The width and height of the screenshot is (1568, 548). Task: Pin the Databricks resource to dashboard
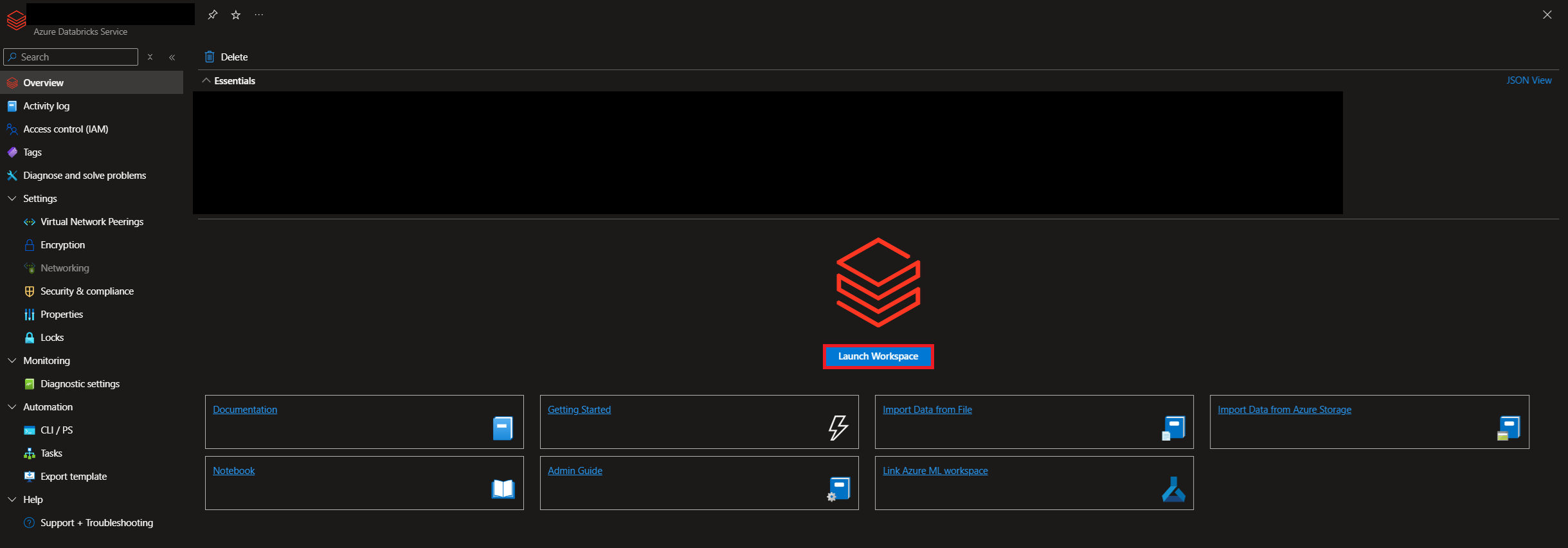[213, 15]
